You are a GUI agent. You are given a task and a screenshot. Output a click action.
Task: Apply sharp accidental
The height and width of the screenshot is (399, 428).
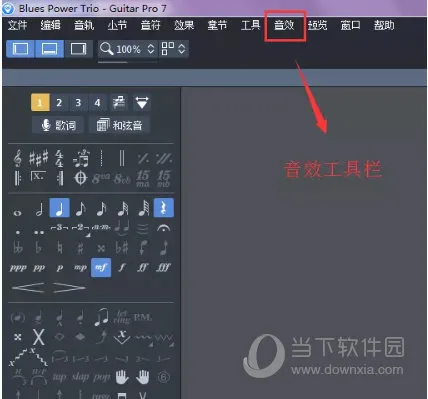coord(80,248)
